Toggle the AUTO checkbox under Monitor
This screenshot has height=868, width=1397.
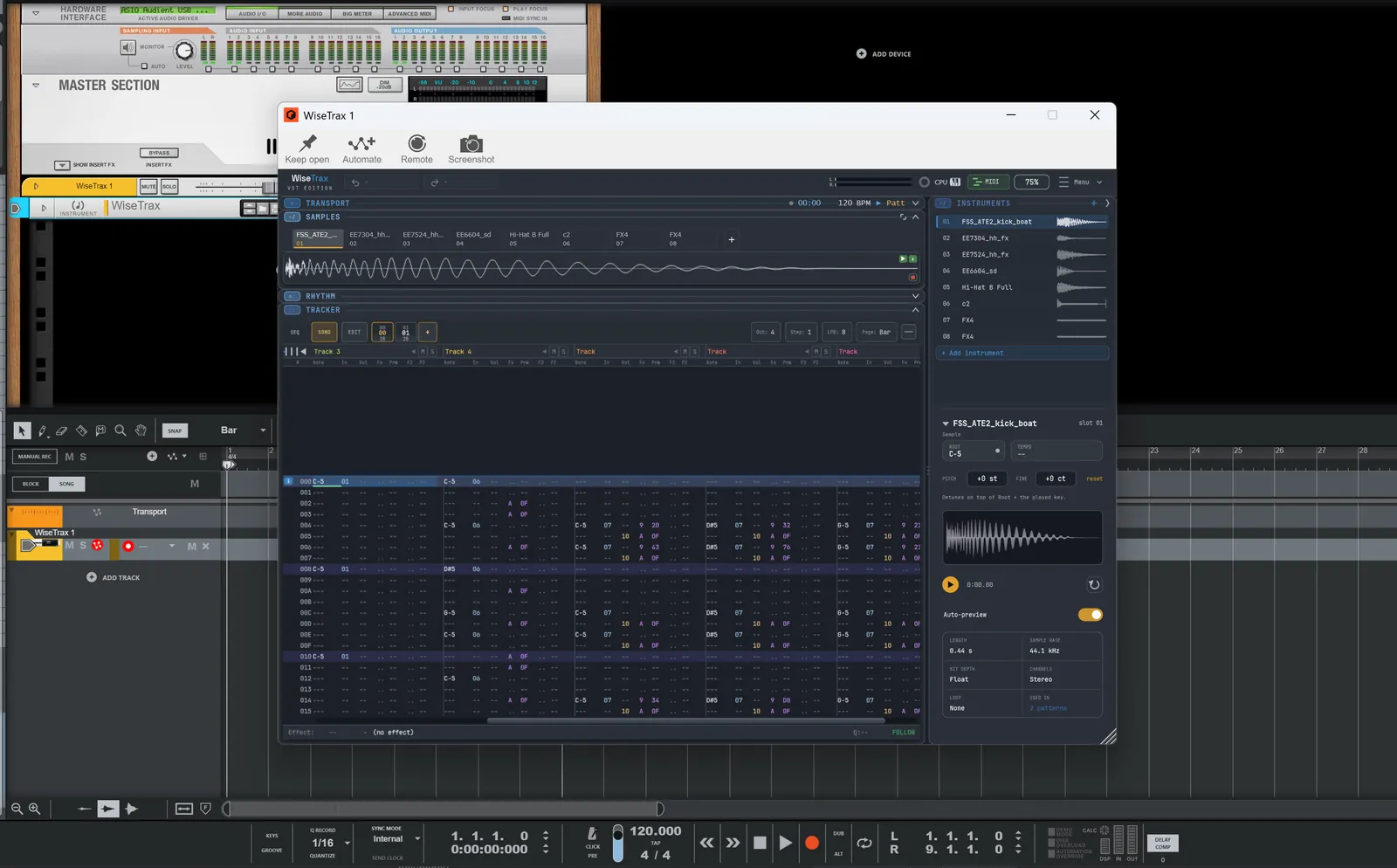tap(145, 66)
